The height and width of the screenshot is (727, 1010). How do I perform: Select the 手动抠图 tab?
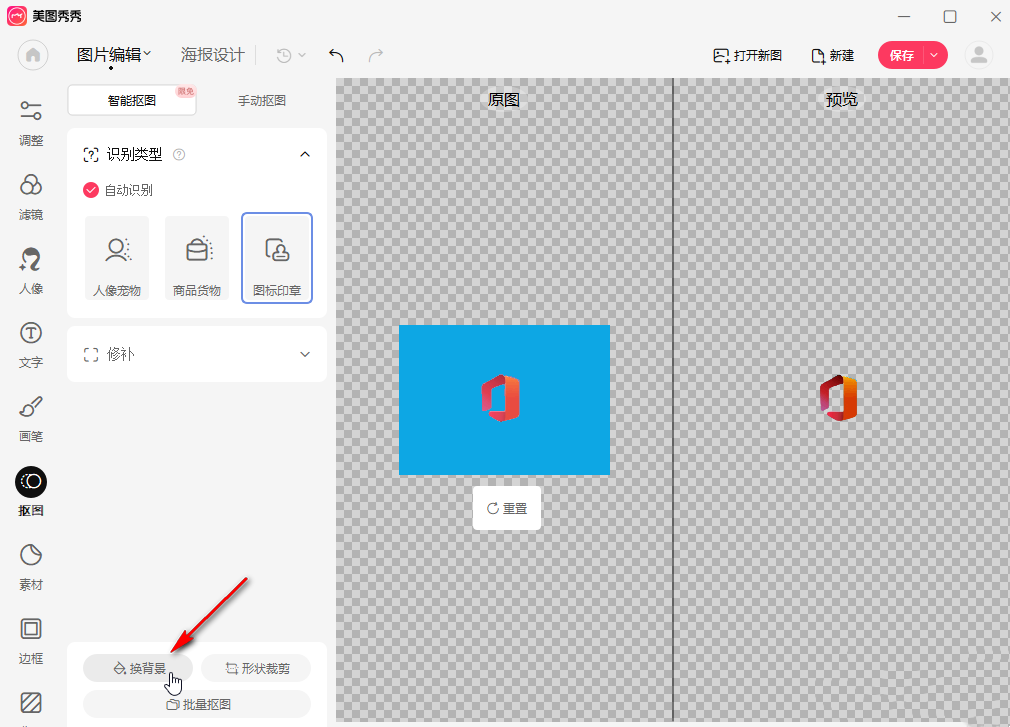click(x=262, y=100)
